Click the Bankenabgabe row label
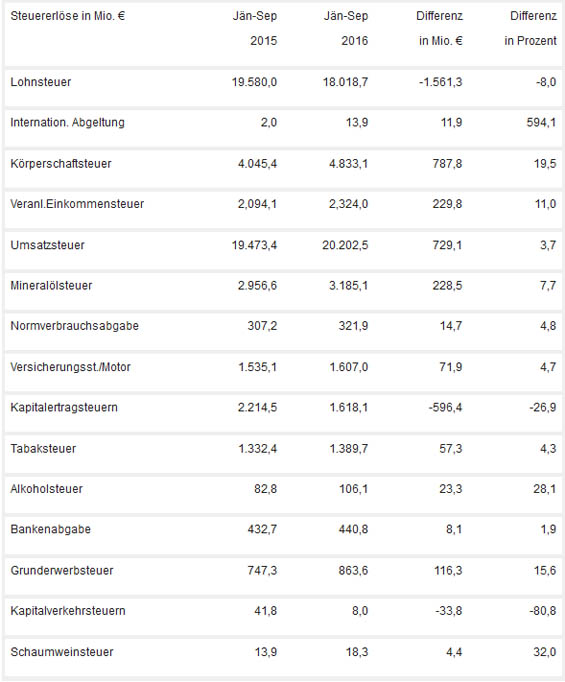 point(50,530)
